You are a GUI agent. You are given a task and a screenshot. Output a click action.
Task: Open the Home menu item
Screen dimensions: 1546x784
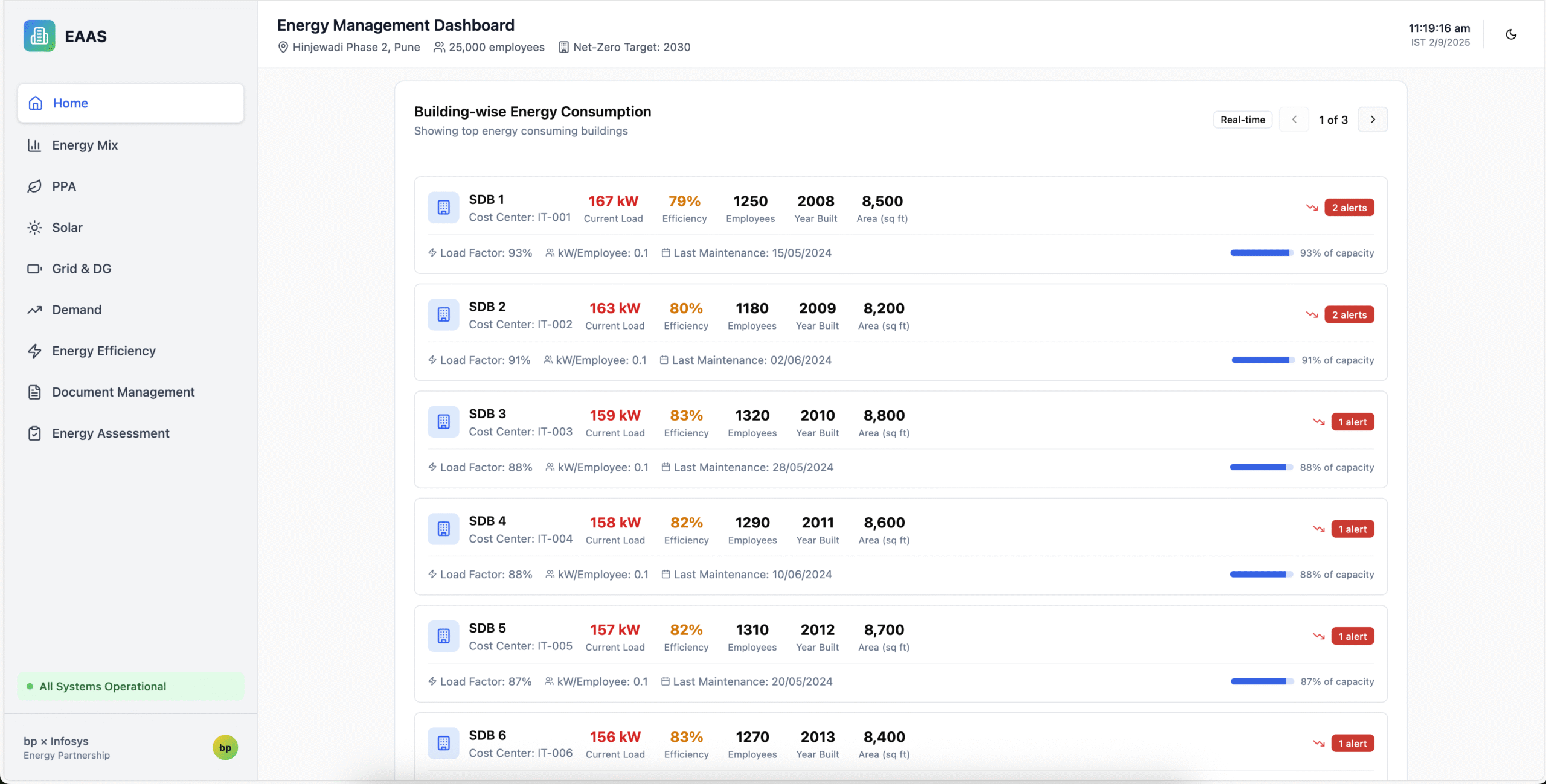coord(130,103)
